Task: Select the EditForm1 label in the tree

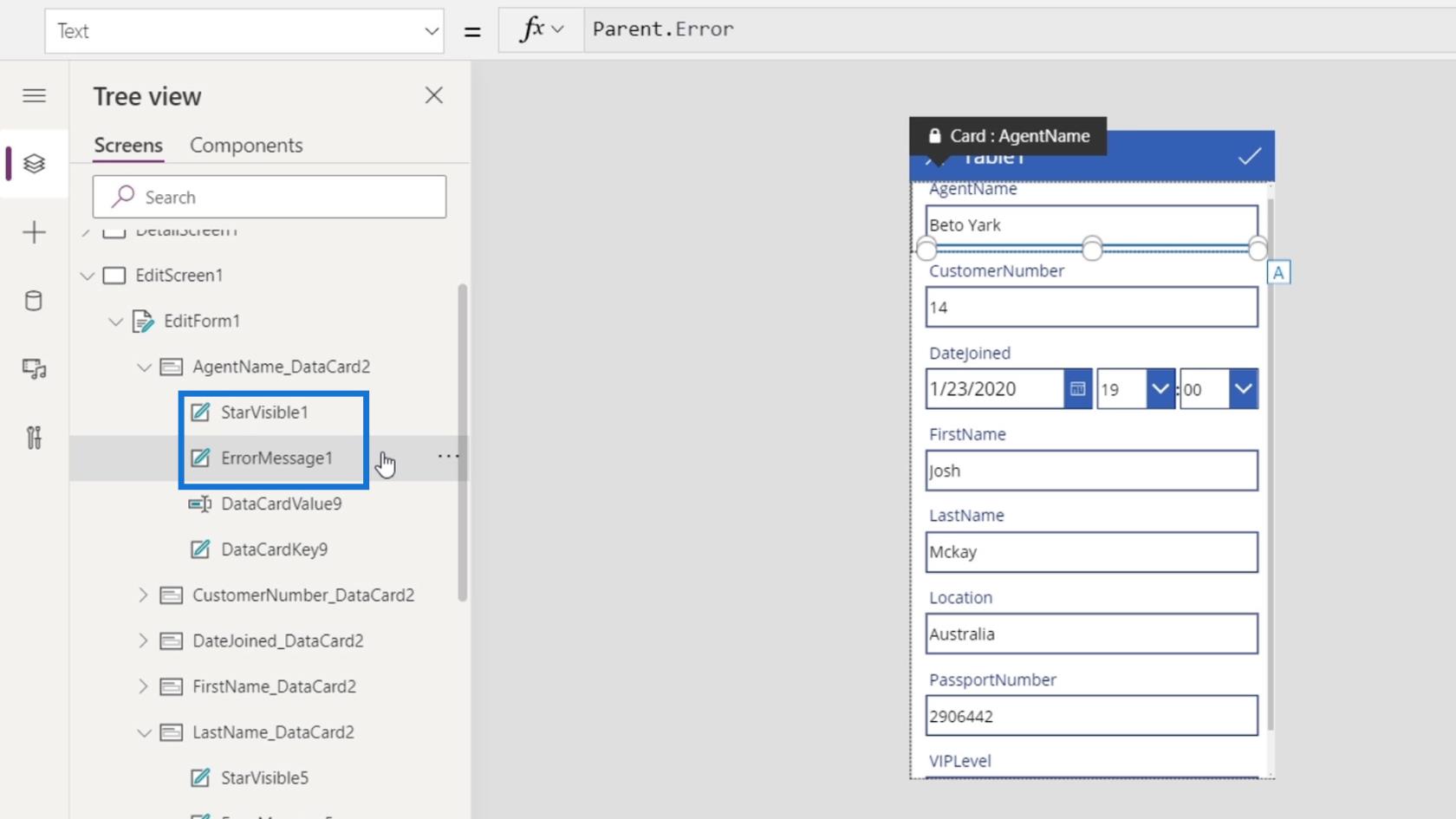Action: coord(202,322)
